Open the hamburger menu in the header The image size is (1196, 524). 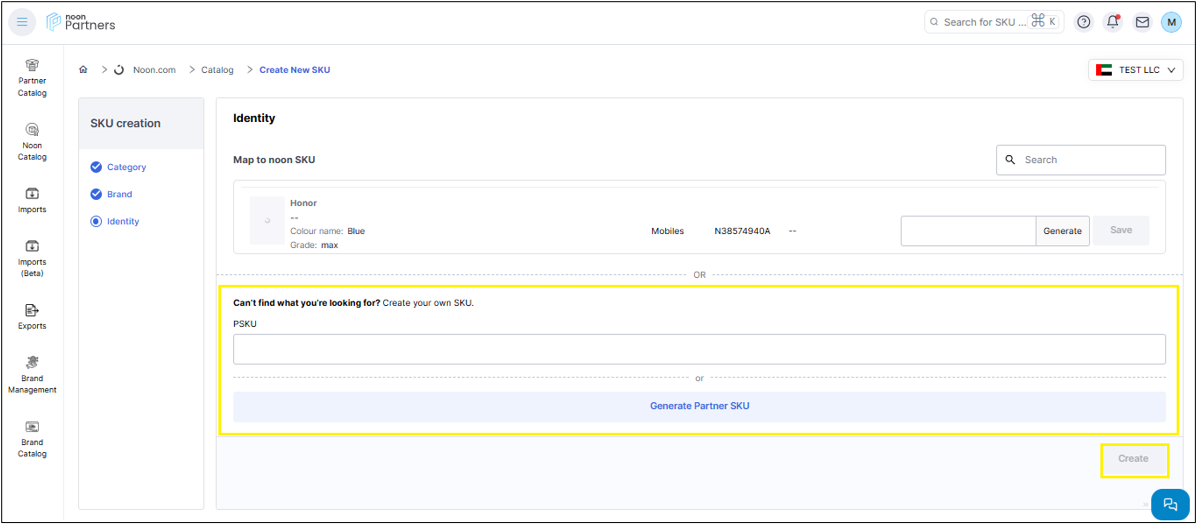tap(22, 22)
